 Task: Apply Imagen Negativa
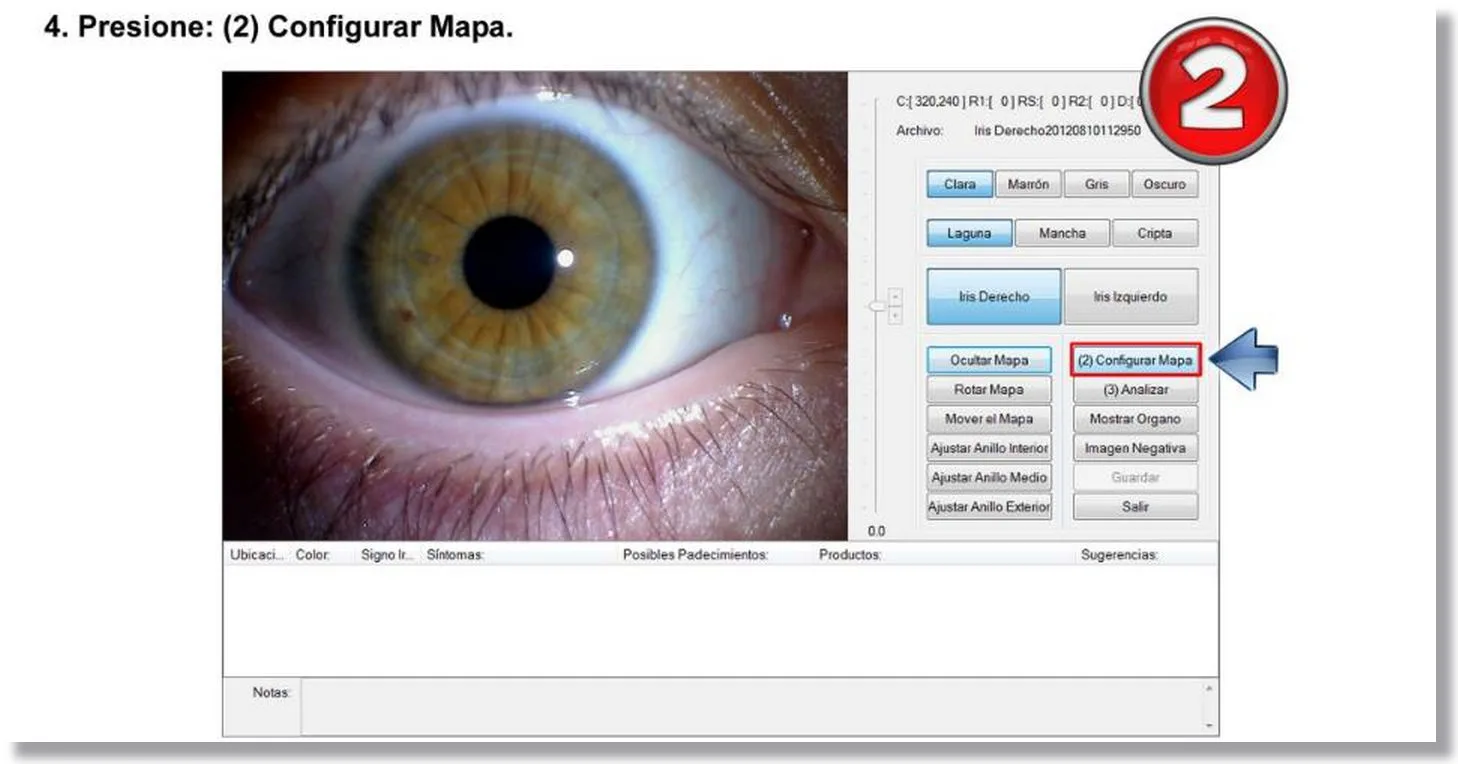point(1135,448)
